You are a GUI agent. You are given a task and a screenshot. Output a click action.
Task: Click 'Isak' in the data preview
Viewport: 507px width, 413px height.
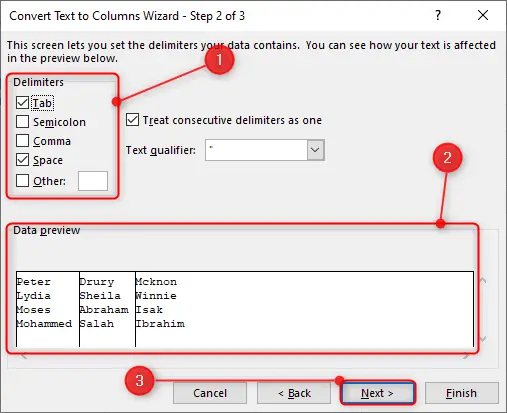[x=149, y=310]
